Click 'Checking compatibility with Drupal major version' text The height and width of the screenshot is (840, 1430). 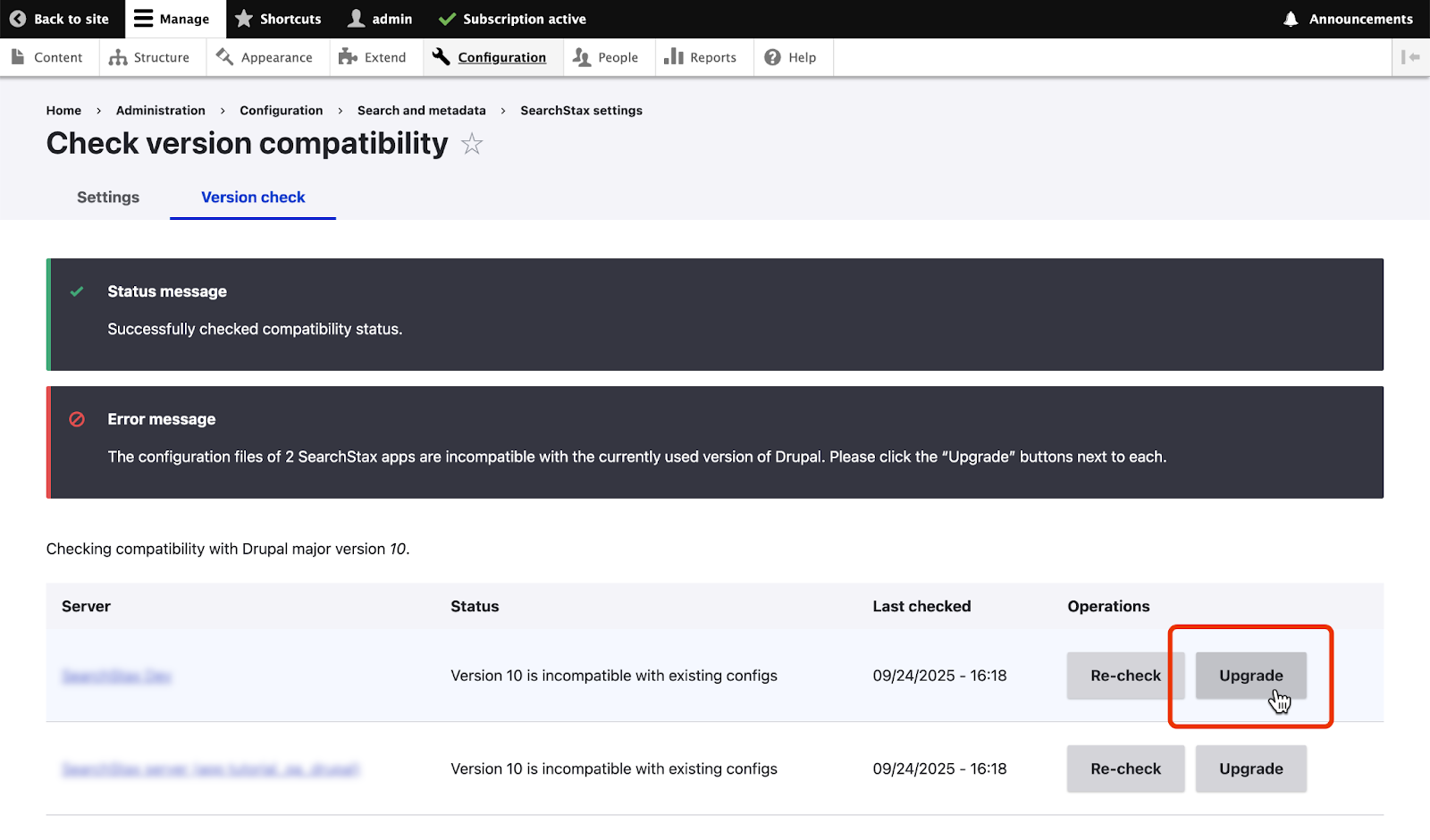point(215,549)
